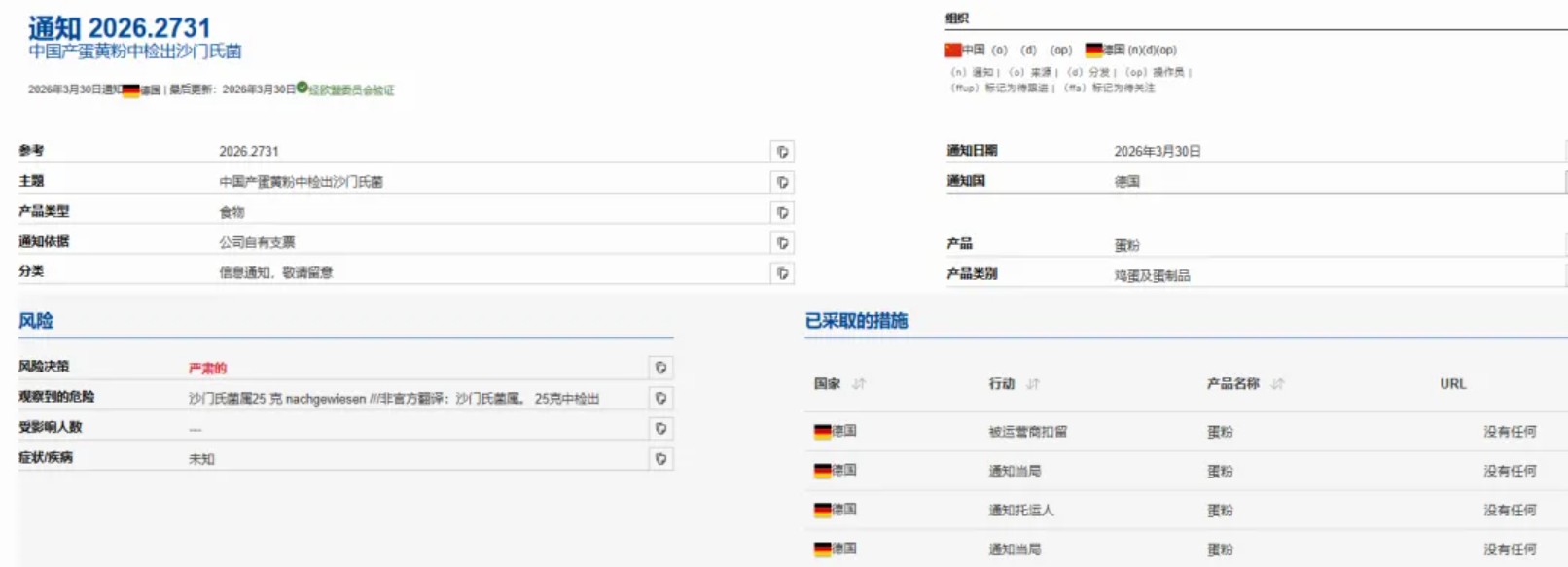The width and height of the screenshot is (1568, 567).
Task: Click the 产品 value 蛋粉 in details
Action: click(x=1126, y=246)
